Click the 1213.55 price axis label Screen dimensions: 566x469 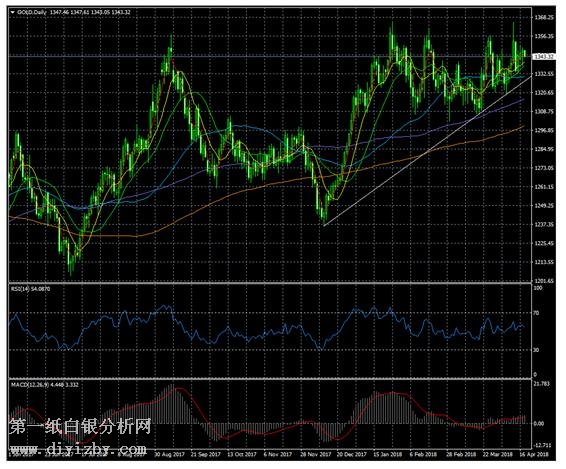[x=544, y=262]
